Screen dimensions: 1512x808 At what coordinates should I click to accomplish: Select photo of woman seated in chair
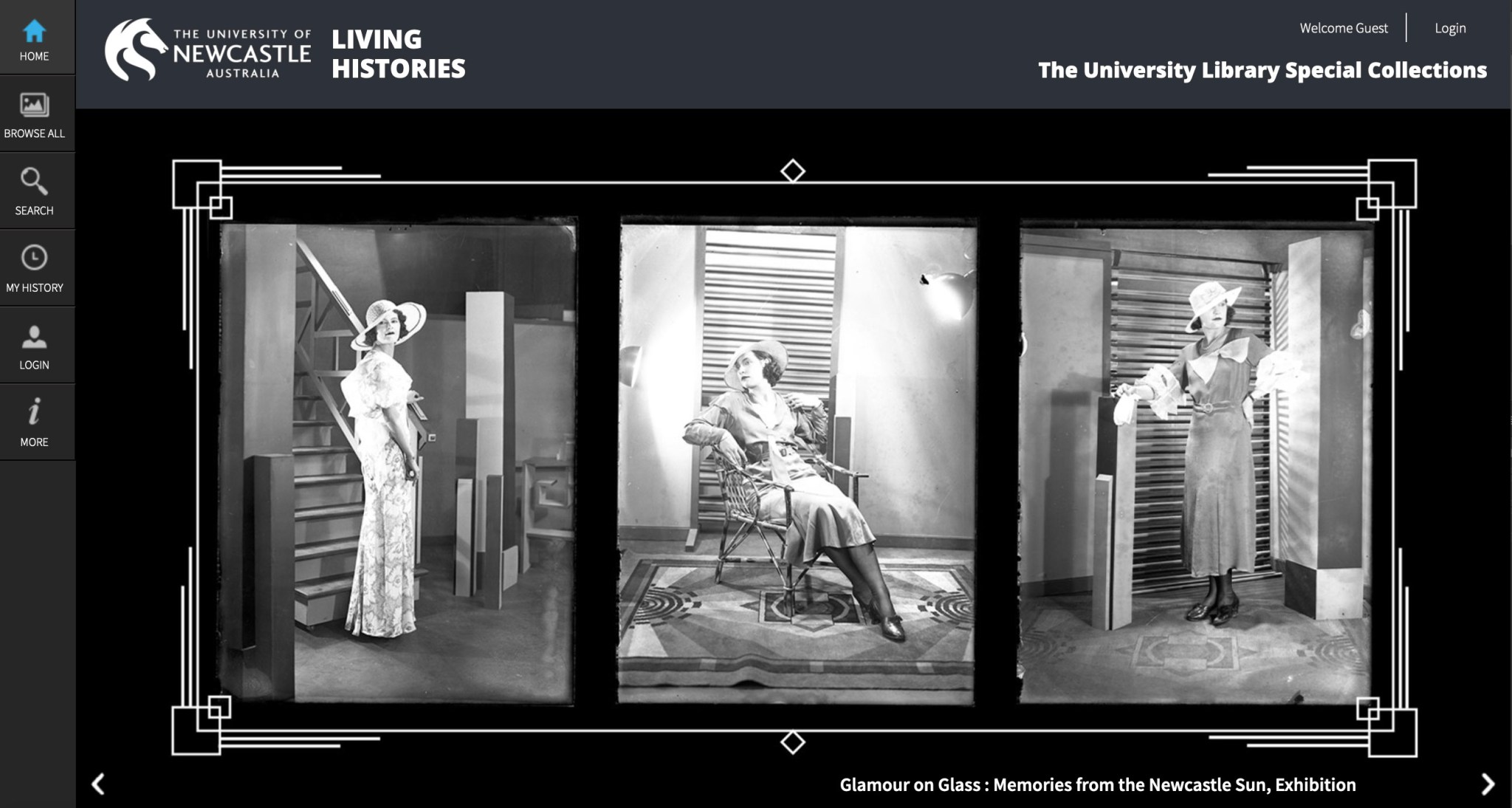[797, 462]
